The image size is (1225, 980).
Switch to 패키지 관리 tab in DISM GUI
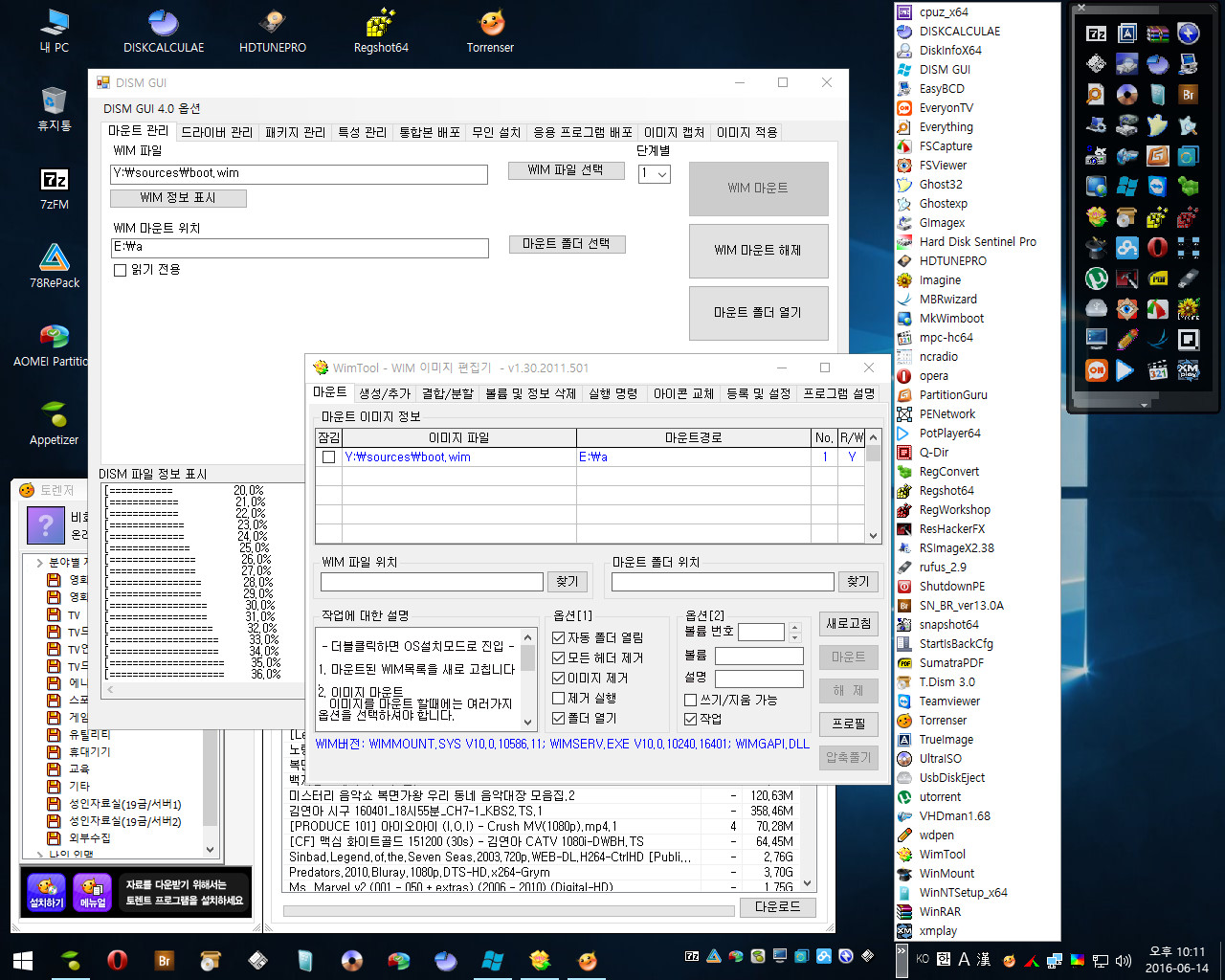296,132
